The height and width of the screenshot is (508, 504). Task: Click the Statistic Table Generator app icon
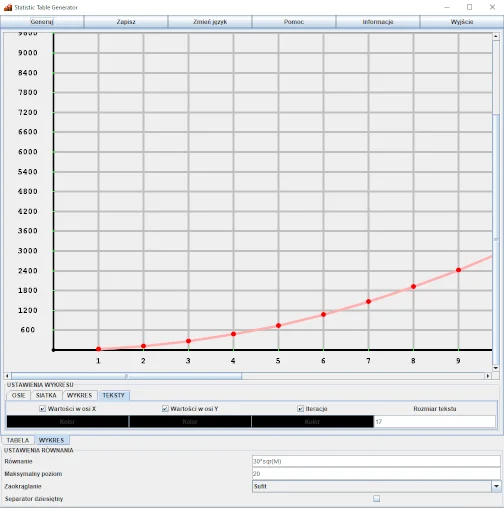click(x=8, y=7)
